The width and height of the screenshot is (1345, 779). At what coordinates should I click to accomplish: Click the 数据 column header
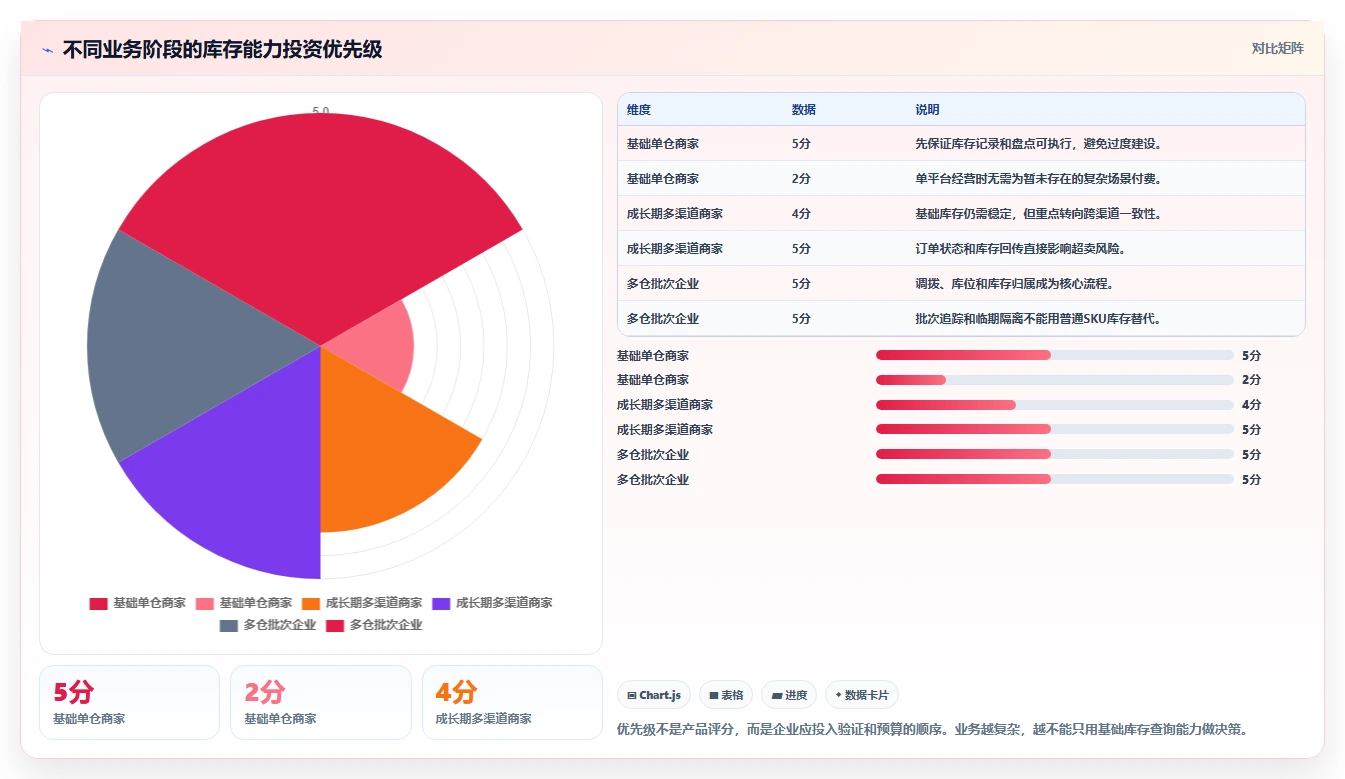coord(804,110)
